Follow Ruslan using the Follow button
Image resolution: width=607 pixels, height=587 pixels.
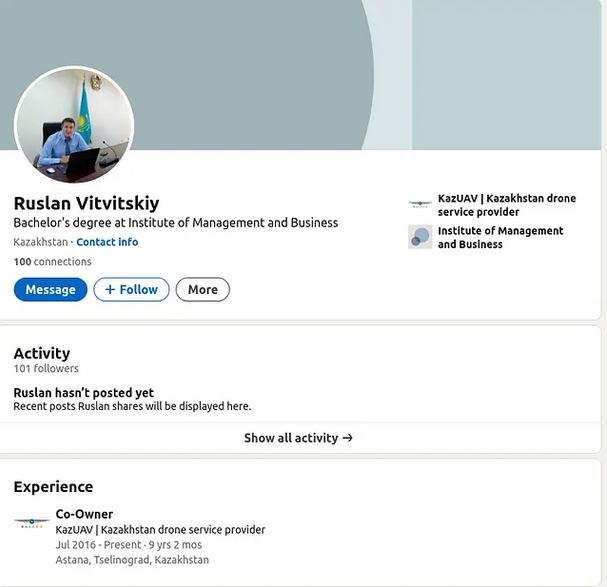tap(131, 290)
